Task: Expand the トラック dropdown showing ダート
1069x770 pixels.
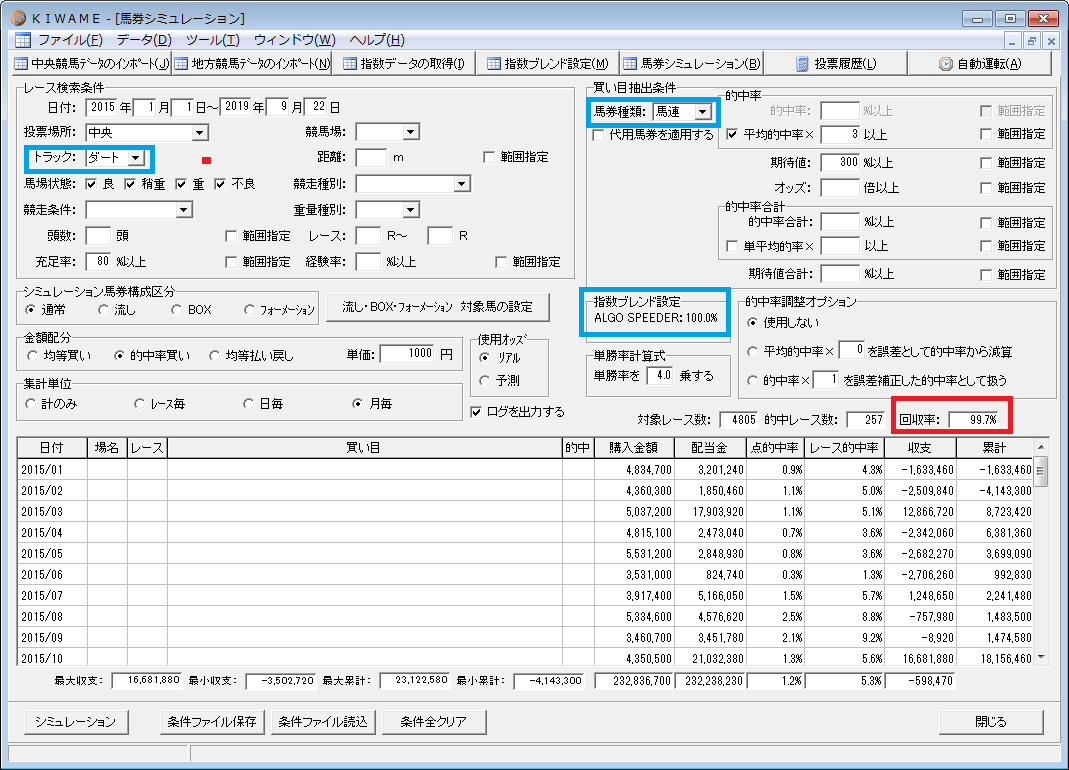Action: point(136,158)
